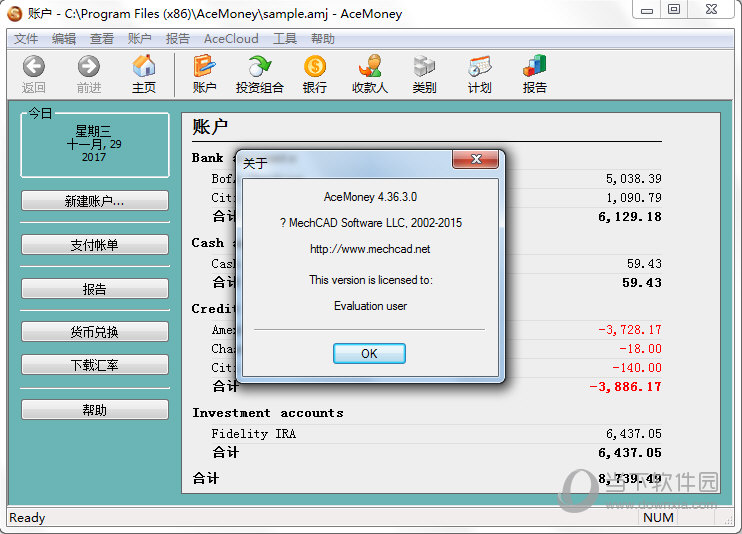Viewport: 742px width, 534px height.
Task: Open the Accounts (账户) toolbar icon
Action: pos(204,66)
